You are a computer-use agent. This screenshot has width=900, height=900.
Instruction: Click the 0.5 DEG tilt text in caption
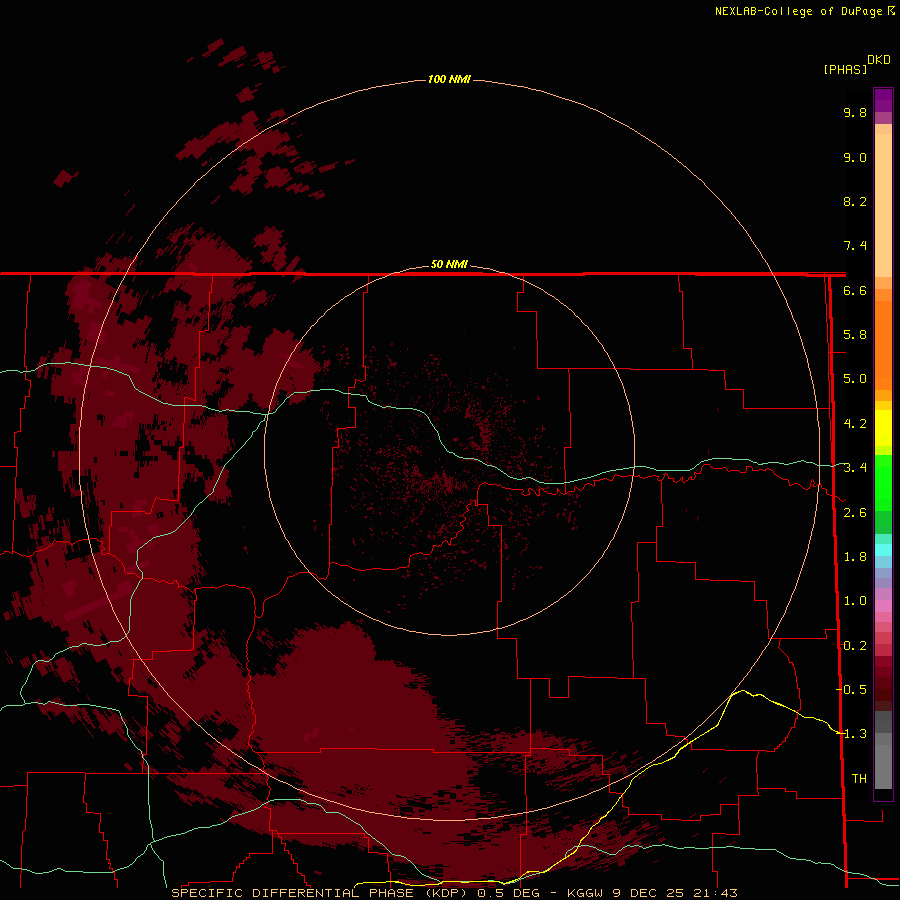[x=508, y=893]
